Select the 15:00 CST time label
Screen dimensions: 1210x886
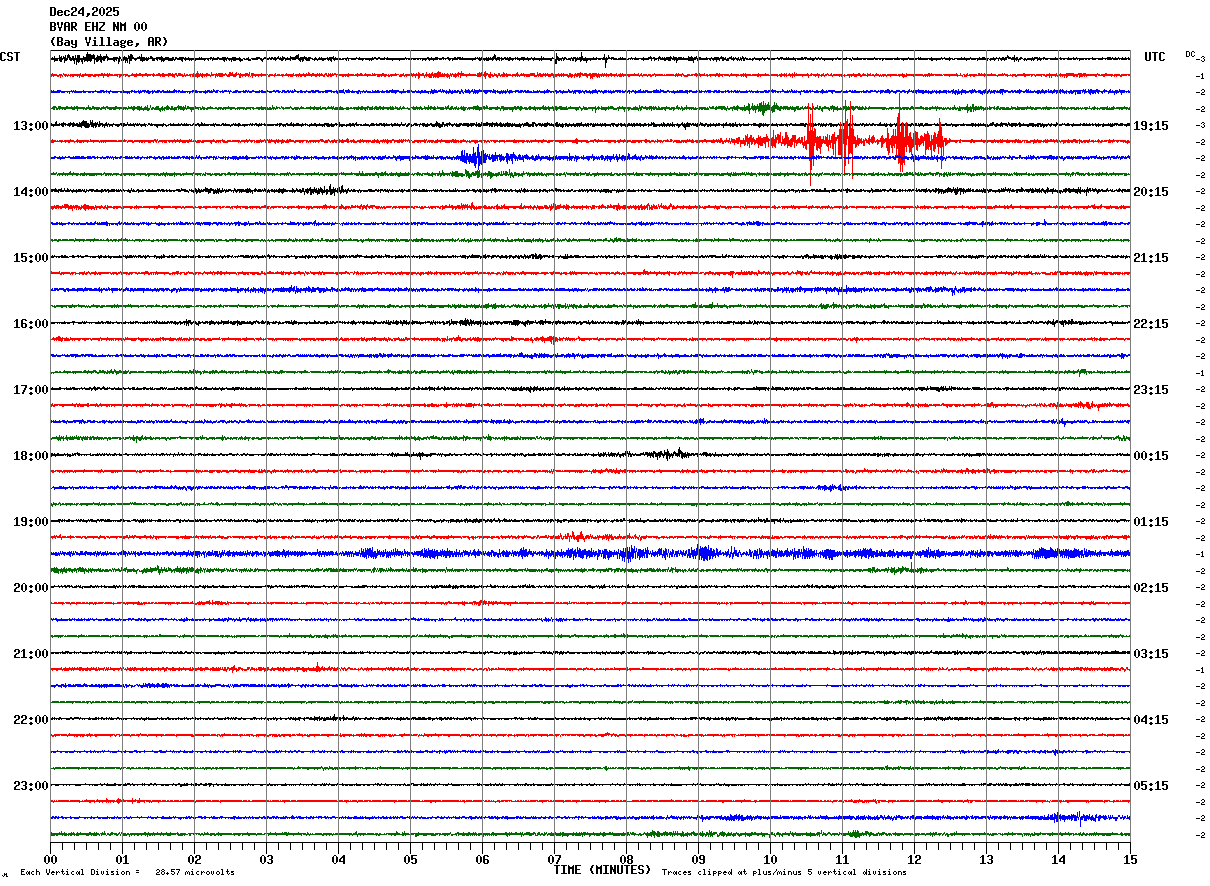point(31,258)
